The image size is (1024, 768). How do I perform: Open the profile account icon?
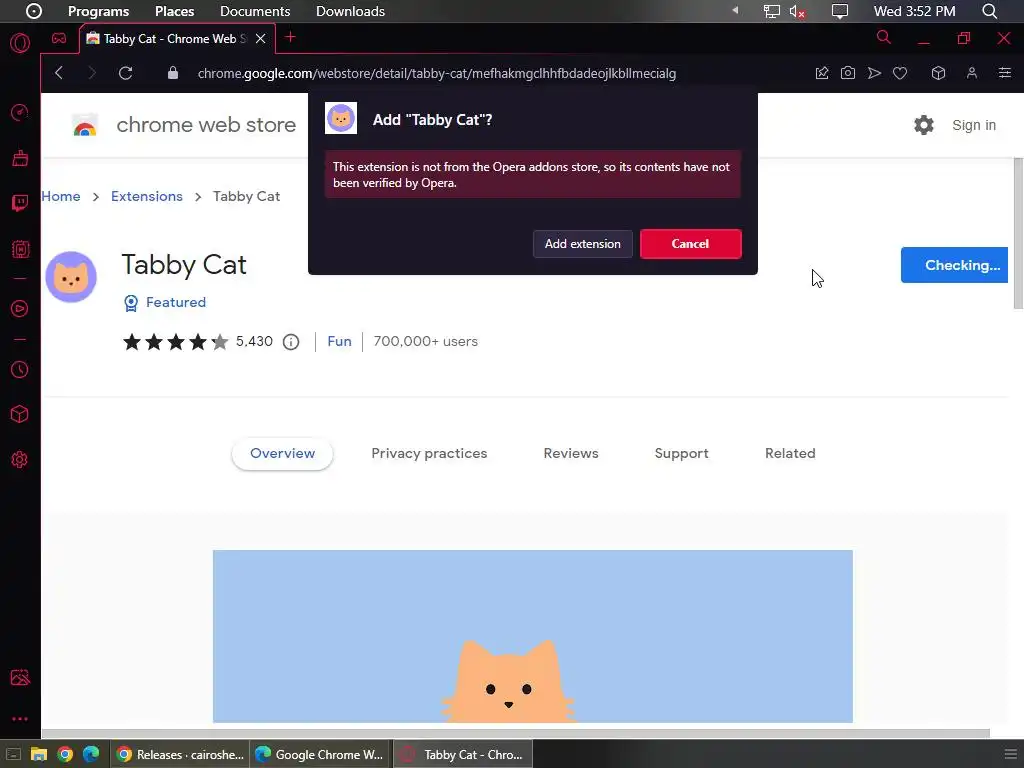click(972, 73)
